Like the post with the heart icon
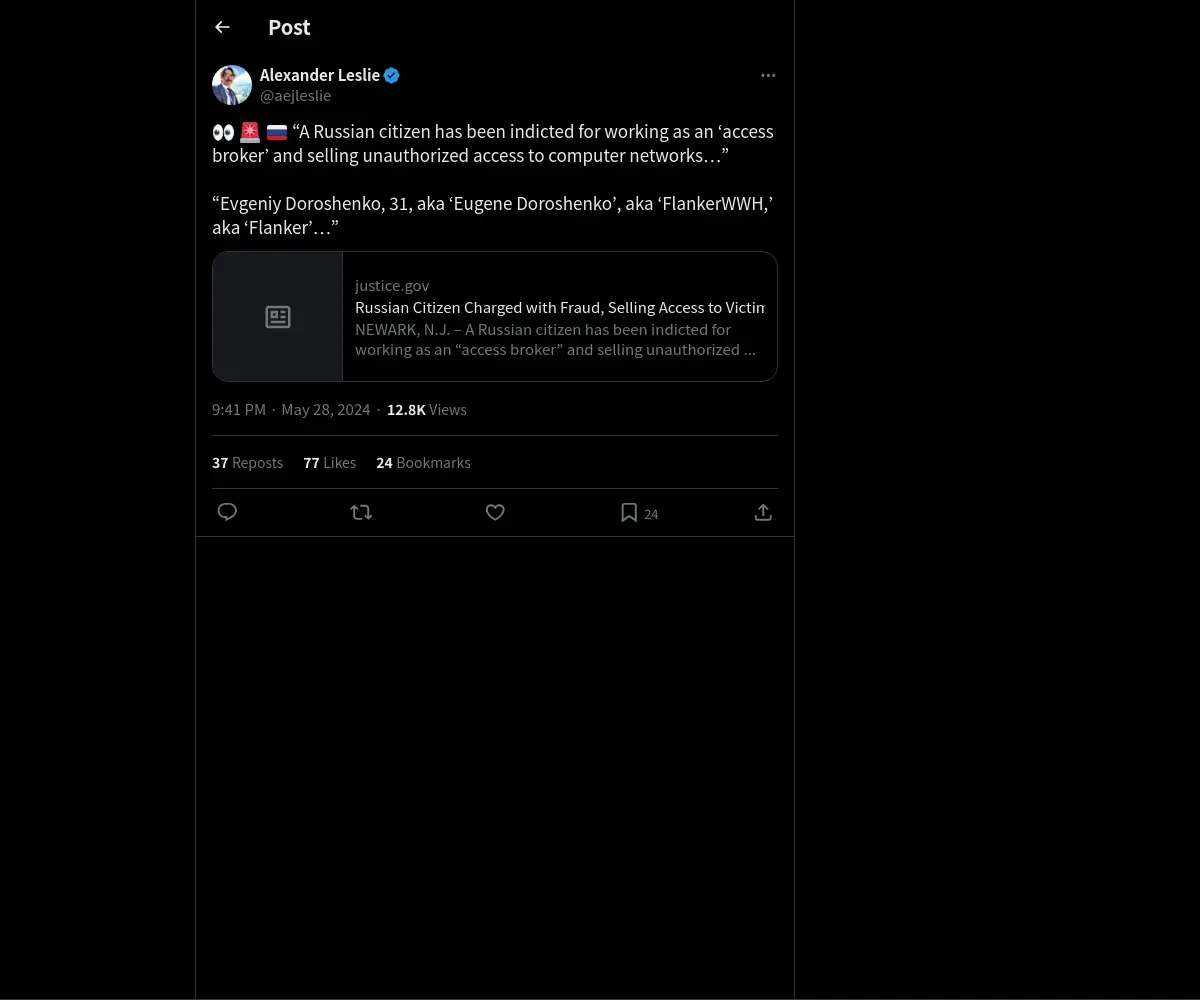 click(495, 512)
